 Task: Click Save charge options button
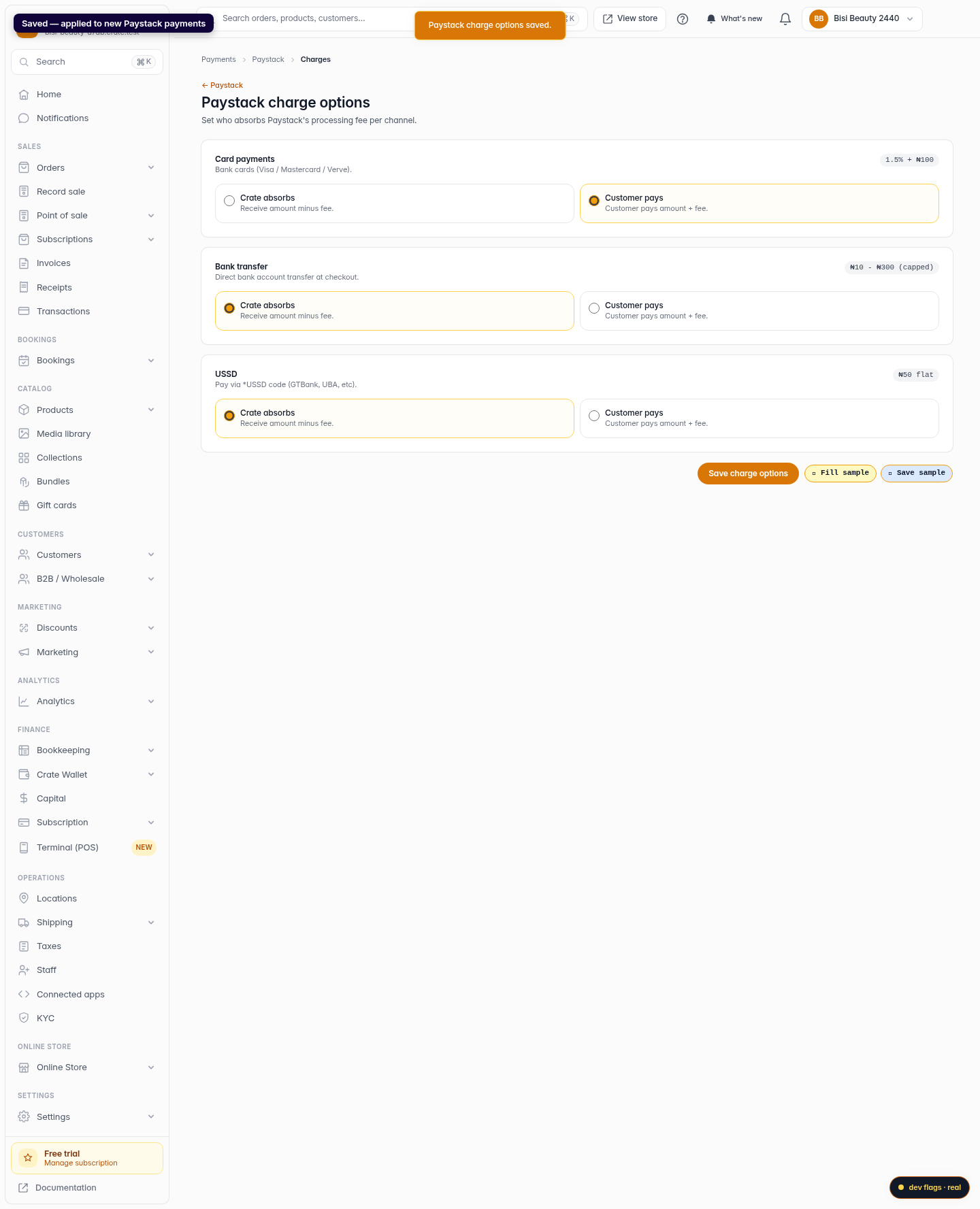coord(748,474)
